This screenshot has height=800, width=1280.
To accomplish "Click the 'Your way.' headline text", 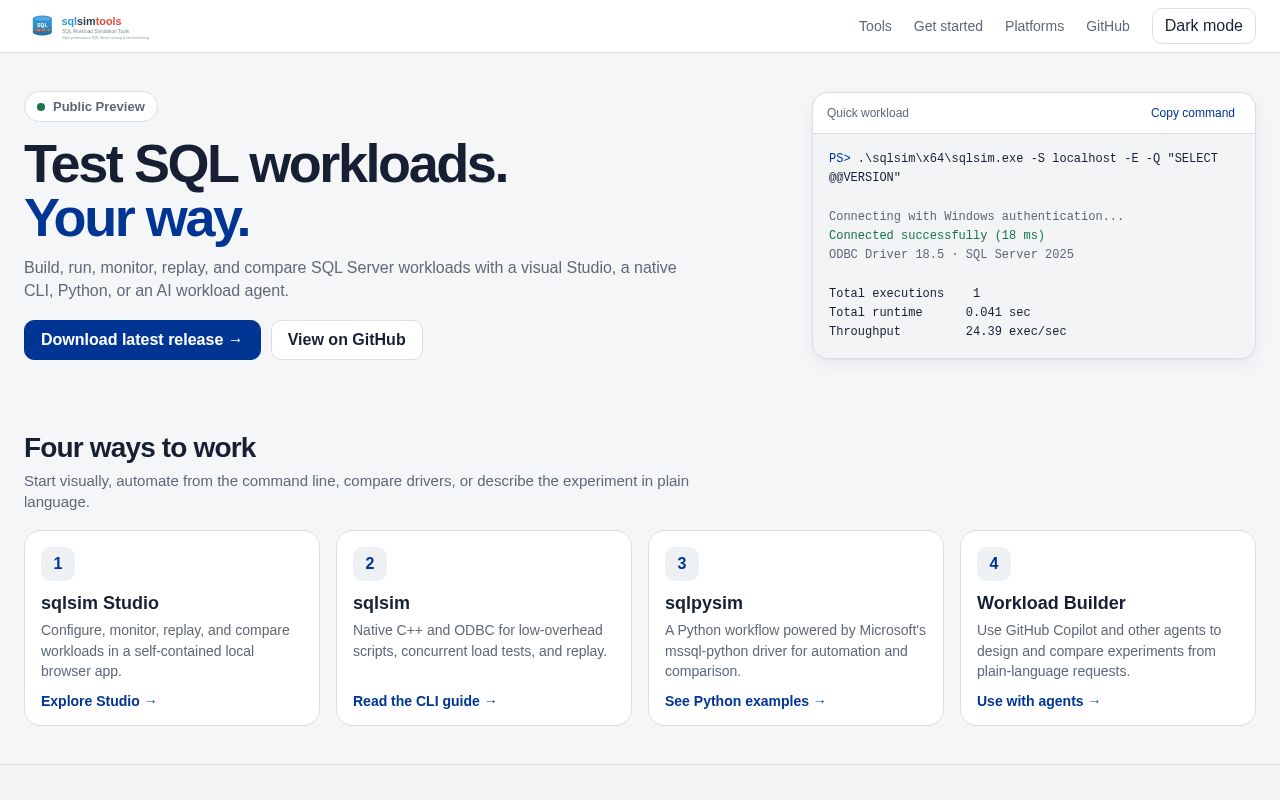I will (x=137, y=218).
